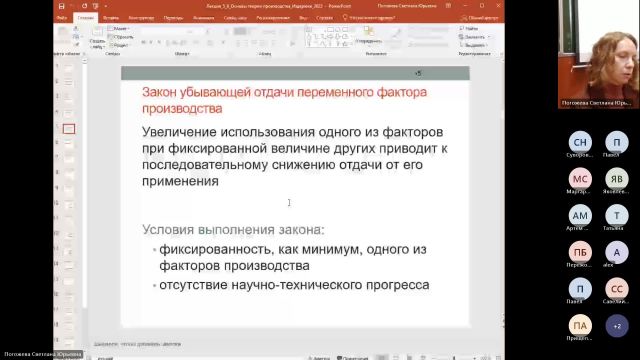Screen dimensions: 640x360
Task: Click the bullet 'фиксированность, как минимум, одного'
Action: pyautogui.click(x=293, y=257)
